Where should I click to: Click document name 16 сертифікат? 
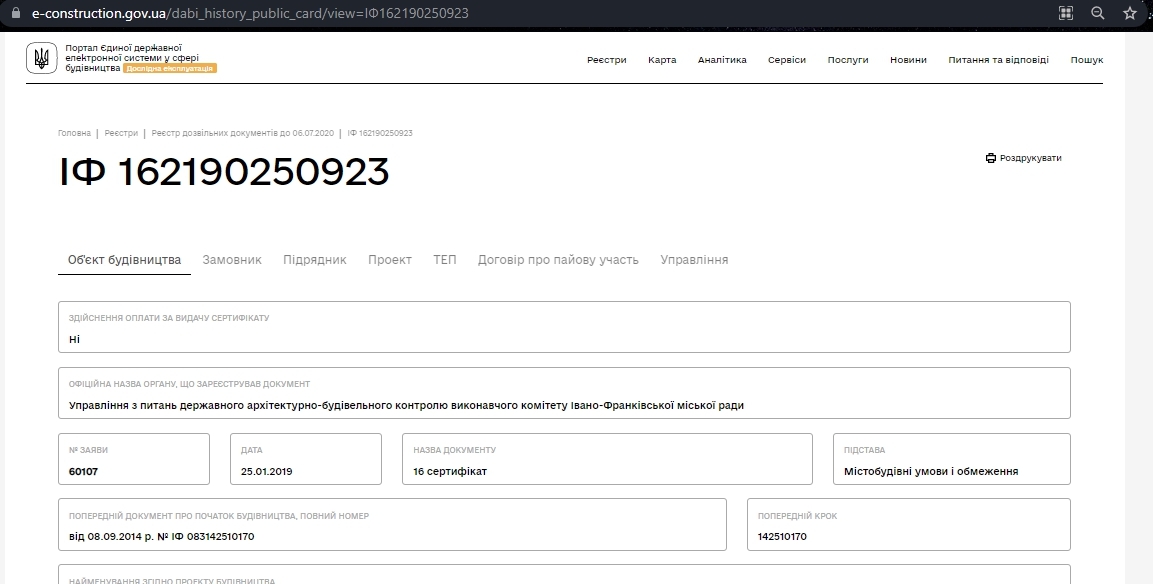[x=450, y=471]
